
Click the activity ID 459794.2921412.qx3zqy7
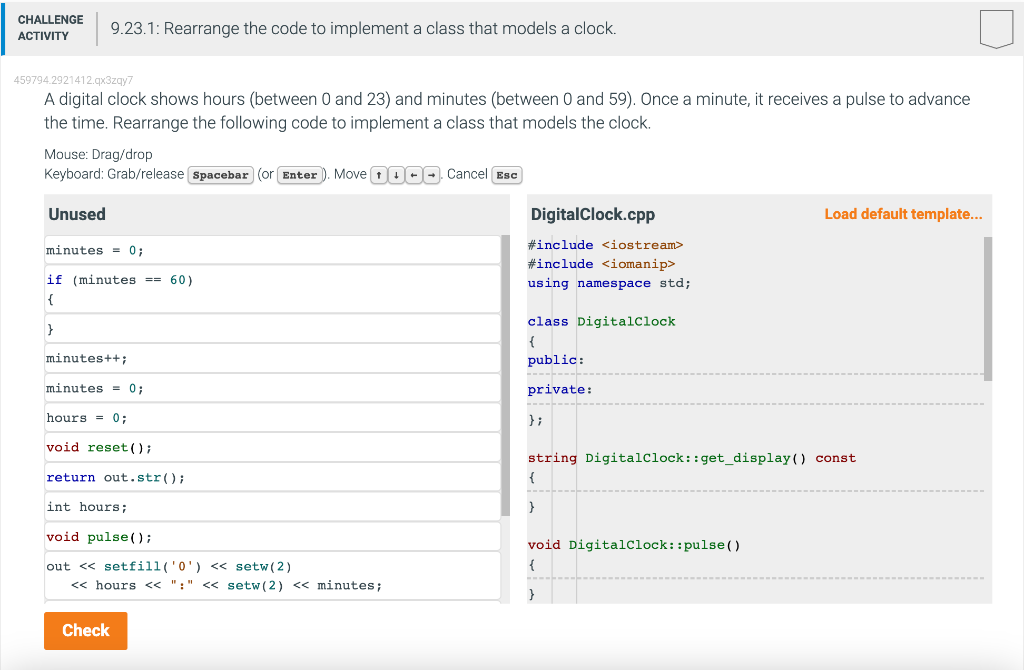73,80
